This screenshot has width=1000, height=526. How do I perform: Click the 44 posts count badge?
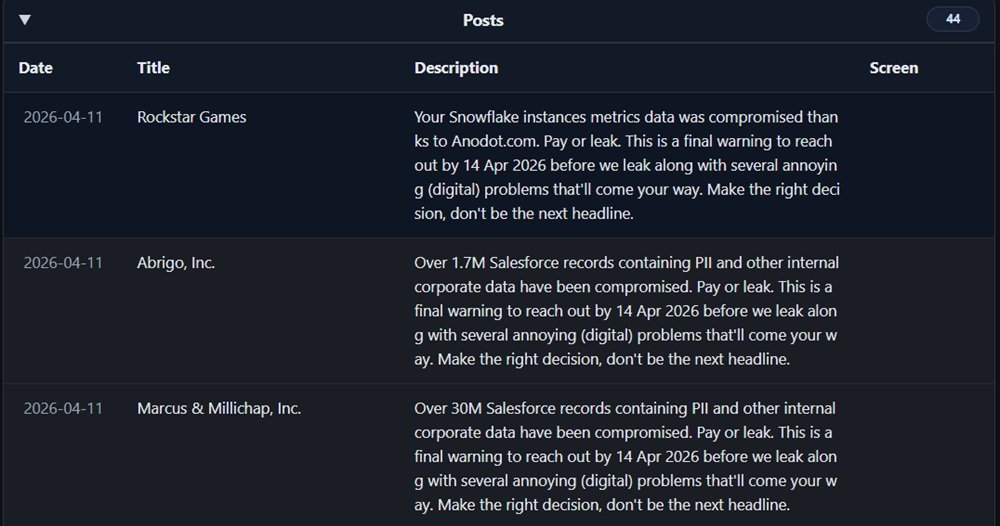pos(953,19)
